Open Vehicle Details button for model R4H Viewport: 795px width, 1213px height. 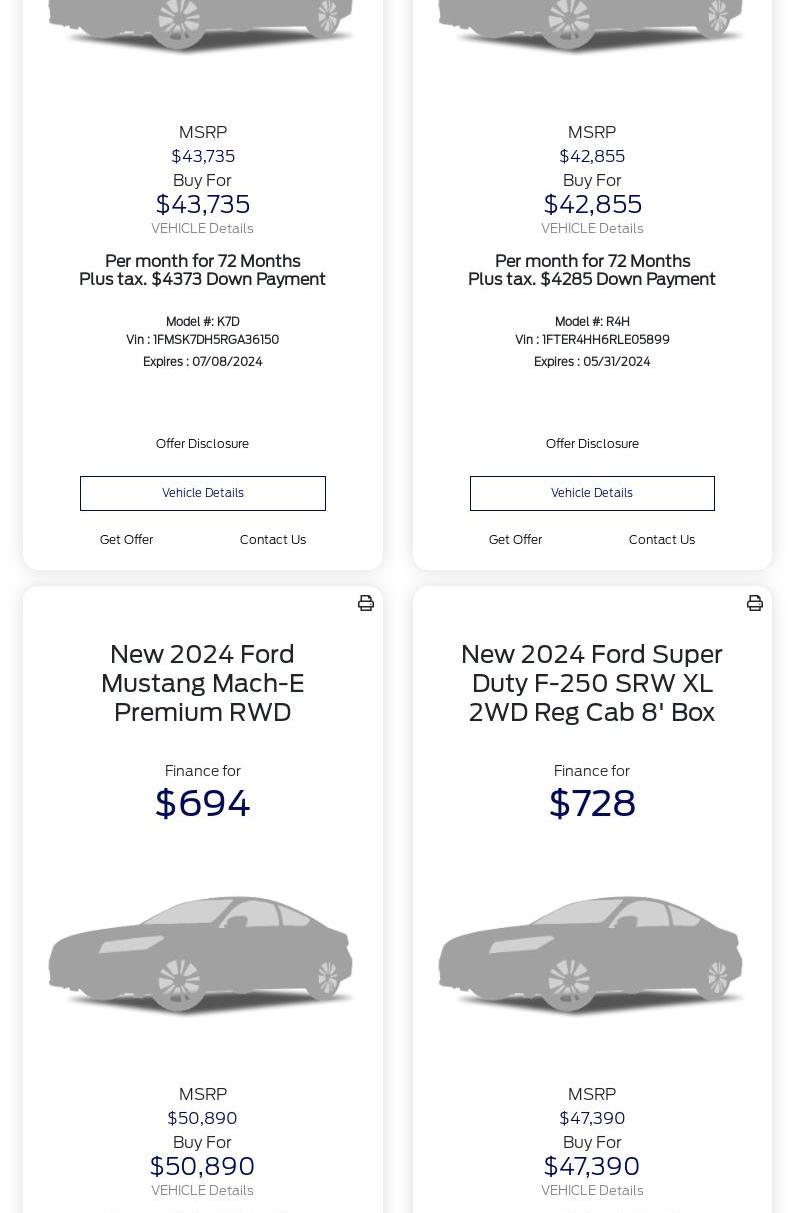592,493
